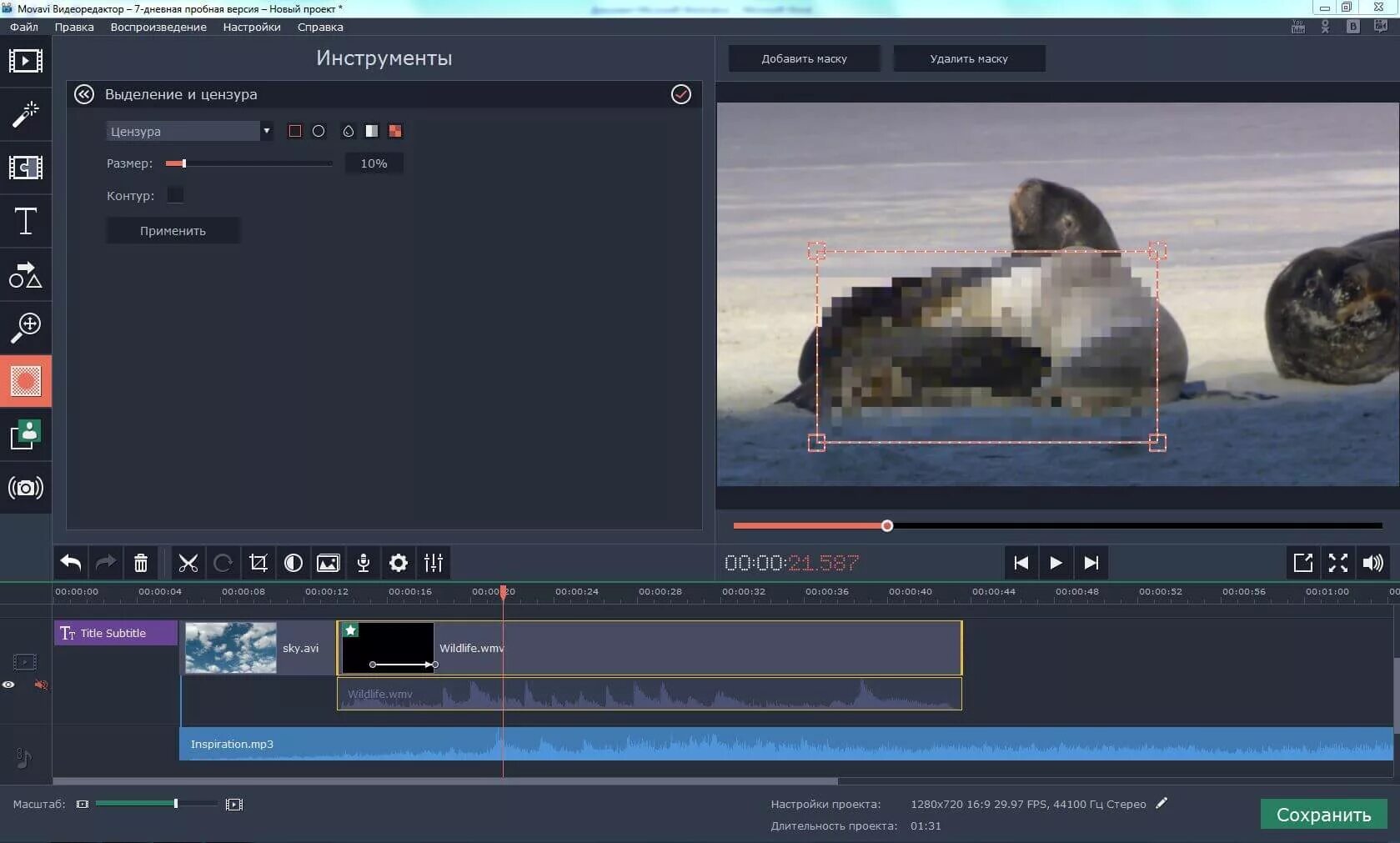
Task: Open the Цензура type dropdown
Action: click(x=189, y=131)
